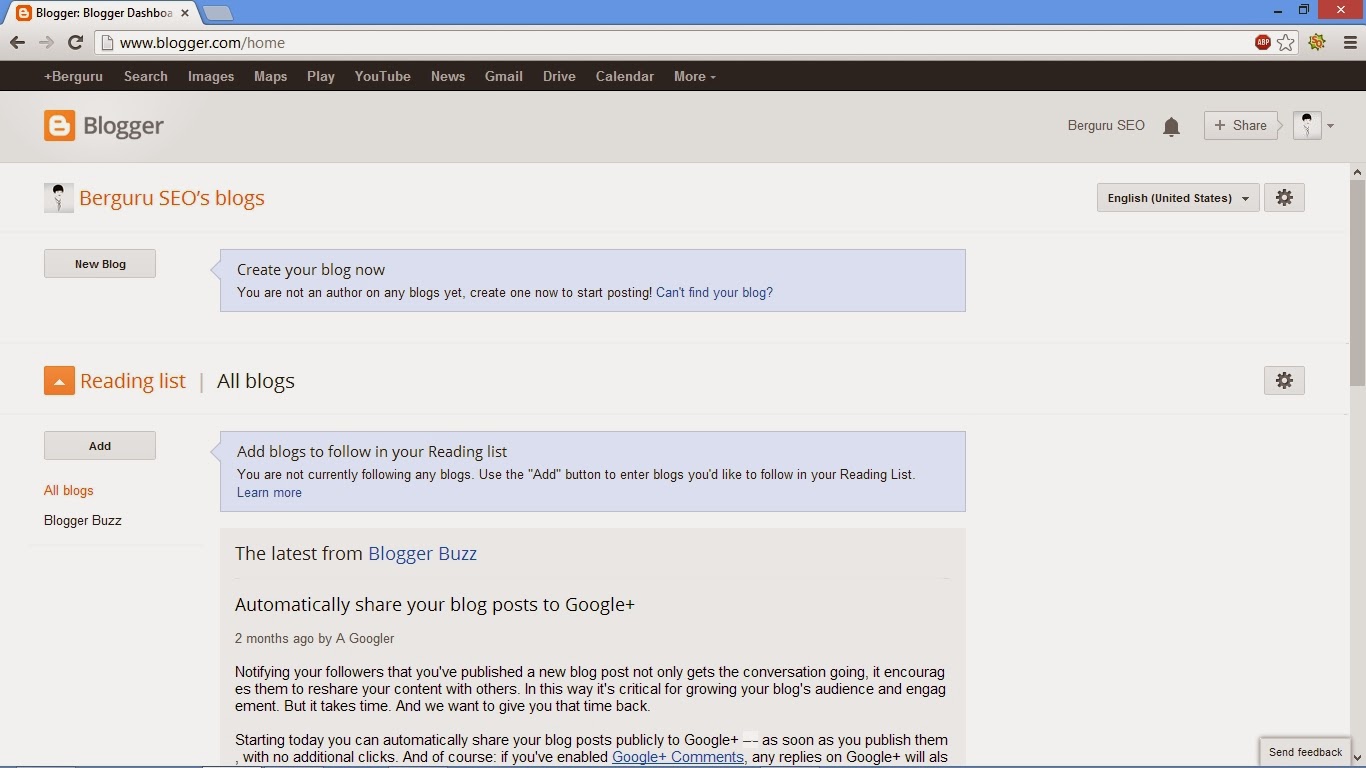The image size is (1366, 768).
Task: Click the + Share button
Action: (1240, 125)
